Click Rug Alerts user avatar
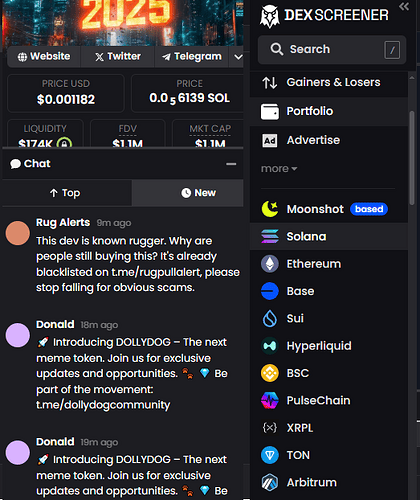The width and height of the screenshot is (420, 500). pos(18,233)
